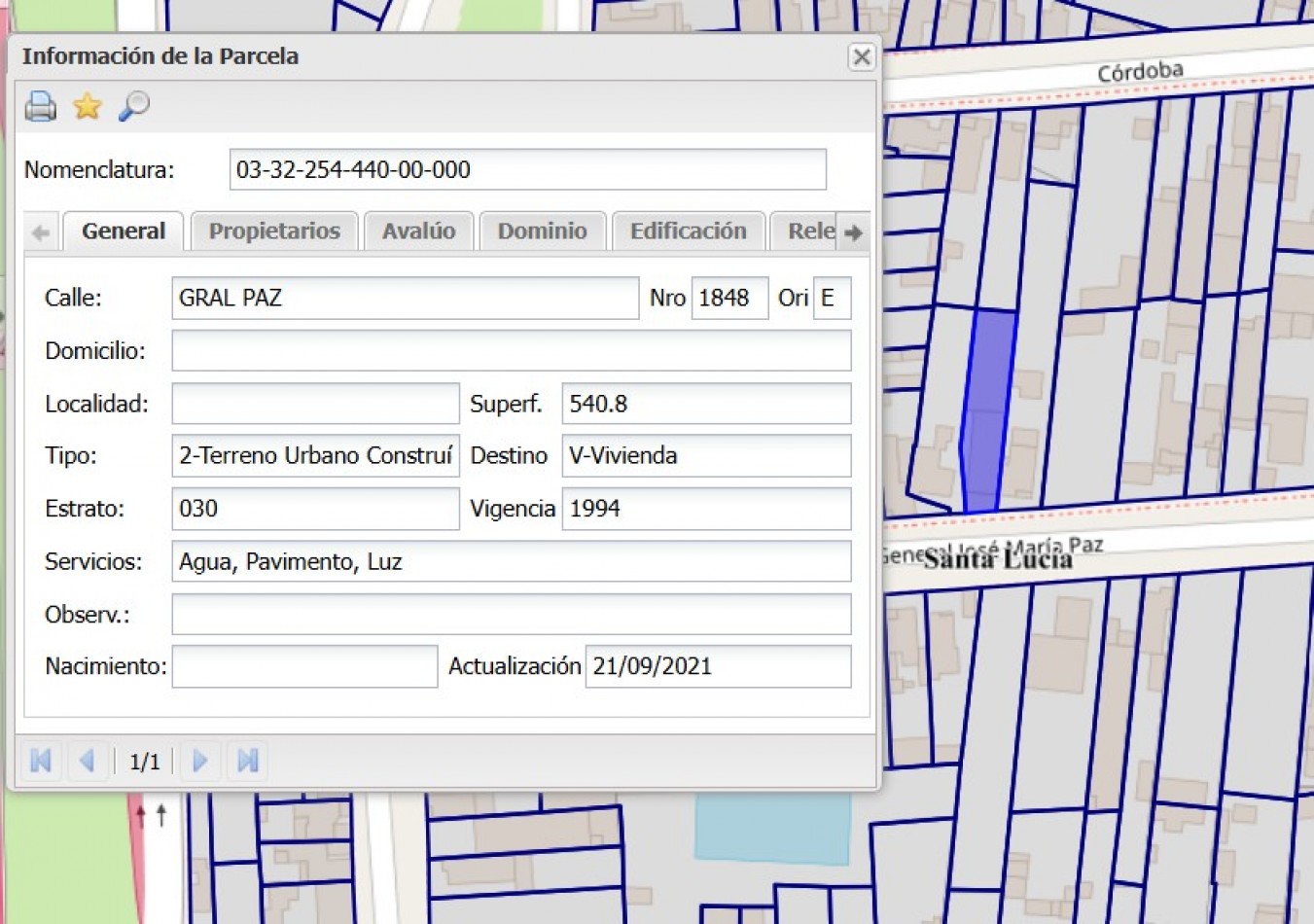Open the Propietarios tab
The height and width of the screenshot is (924, 1314).
tap(274, 231)
